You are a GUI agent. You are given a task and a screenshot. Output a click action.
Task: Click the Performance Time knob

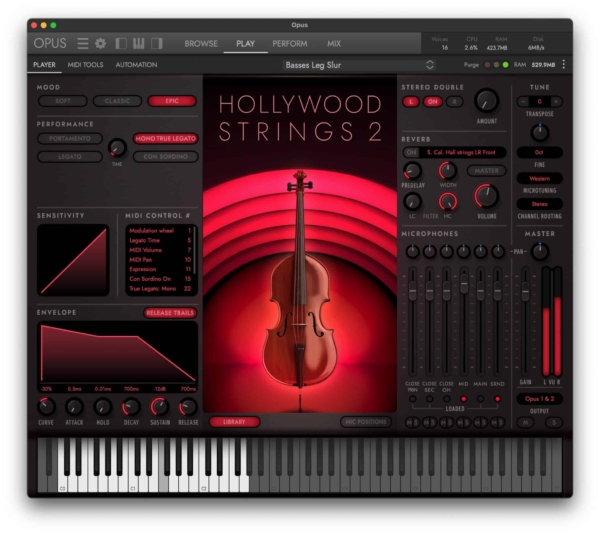pos(117,148)
